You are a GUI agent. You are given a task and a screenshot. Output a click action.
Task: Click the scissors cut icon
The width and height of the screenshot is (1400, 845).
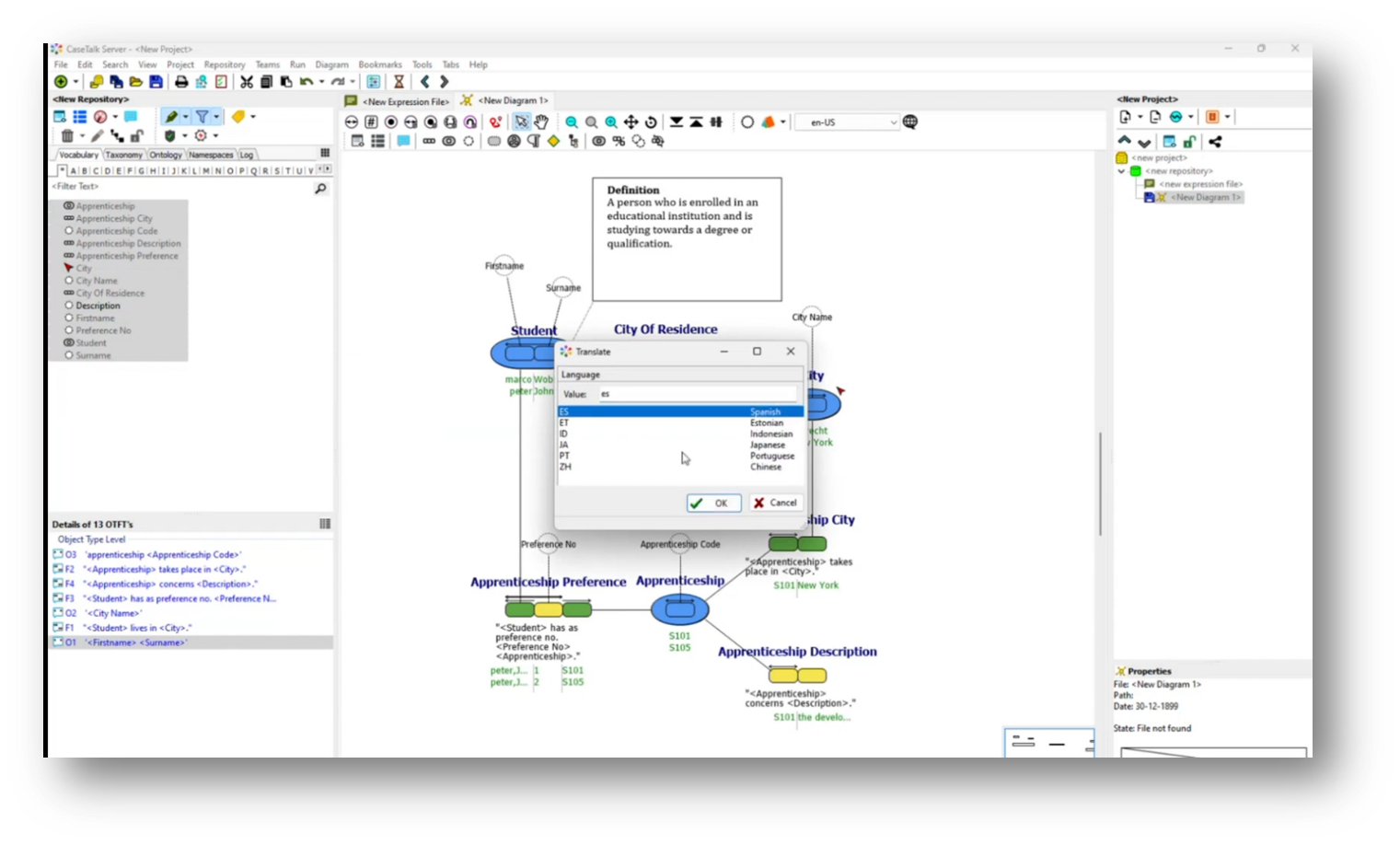point(247,82)
